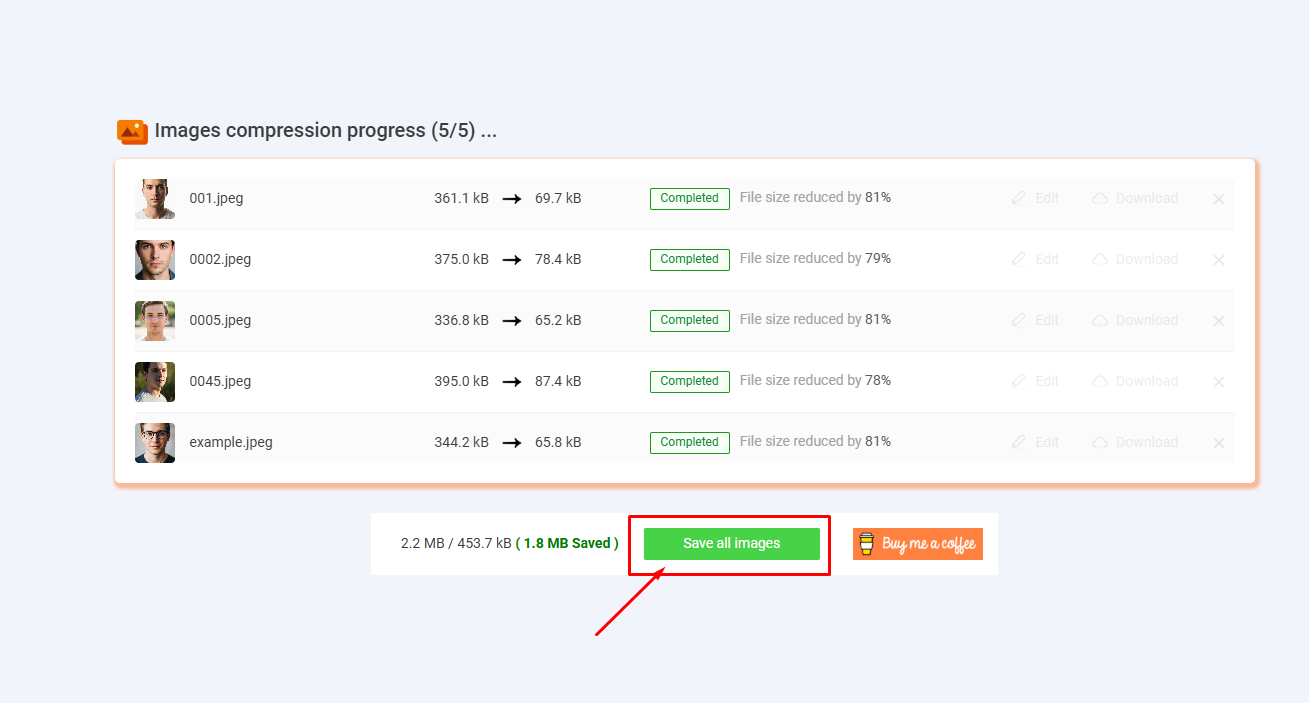Click the original size 361.1 kB
Screen dimensions: 1309x703
coord(462,199)
